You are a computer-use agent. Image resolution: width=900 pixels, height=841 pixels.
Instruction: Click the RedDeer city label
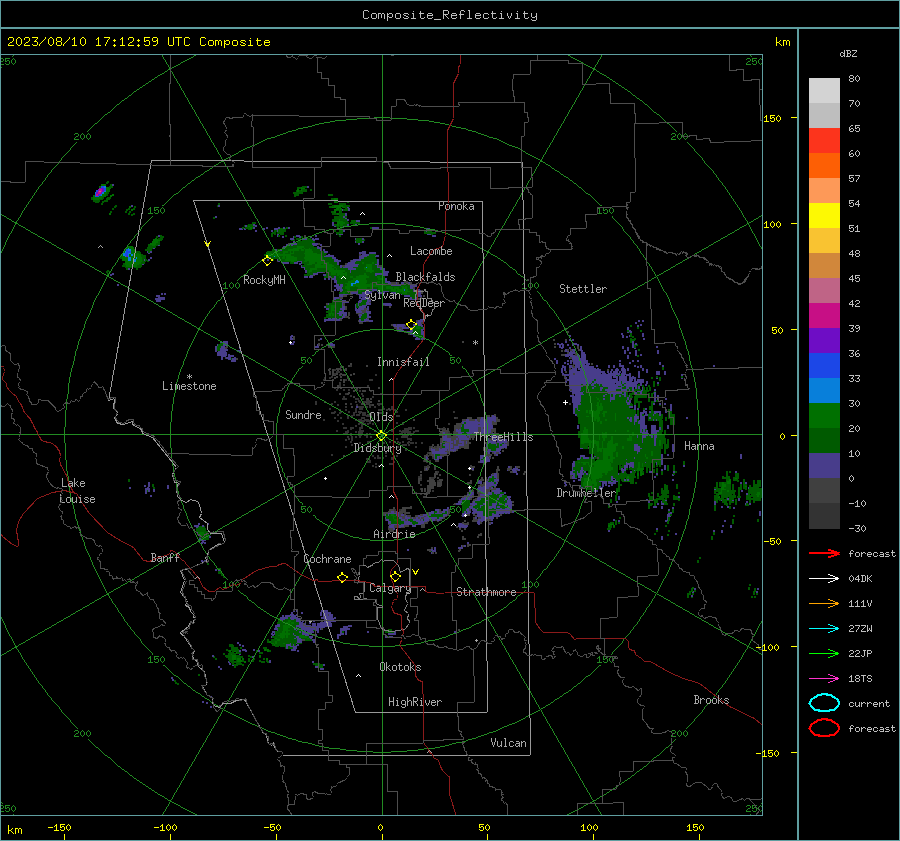point(424,303)
